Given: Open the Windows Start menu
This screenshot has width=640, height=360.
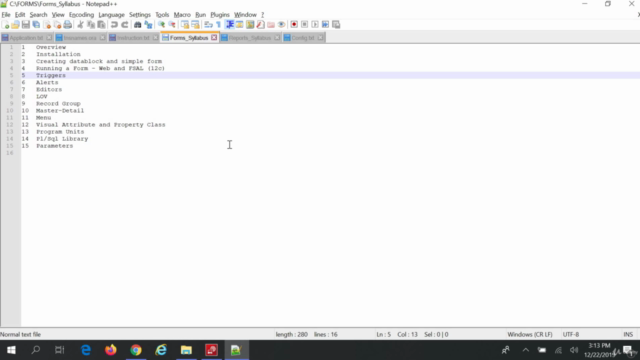Looking at the screenshot, I should click(11, 350).
